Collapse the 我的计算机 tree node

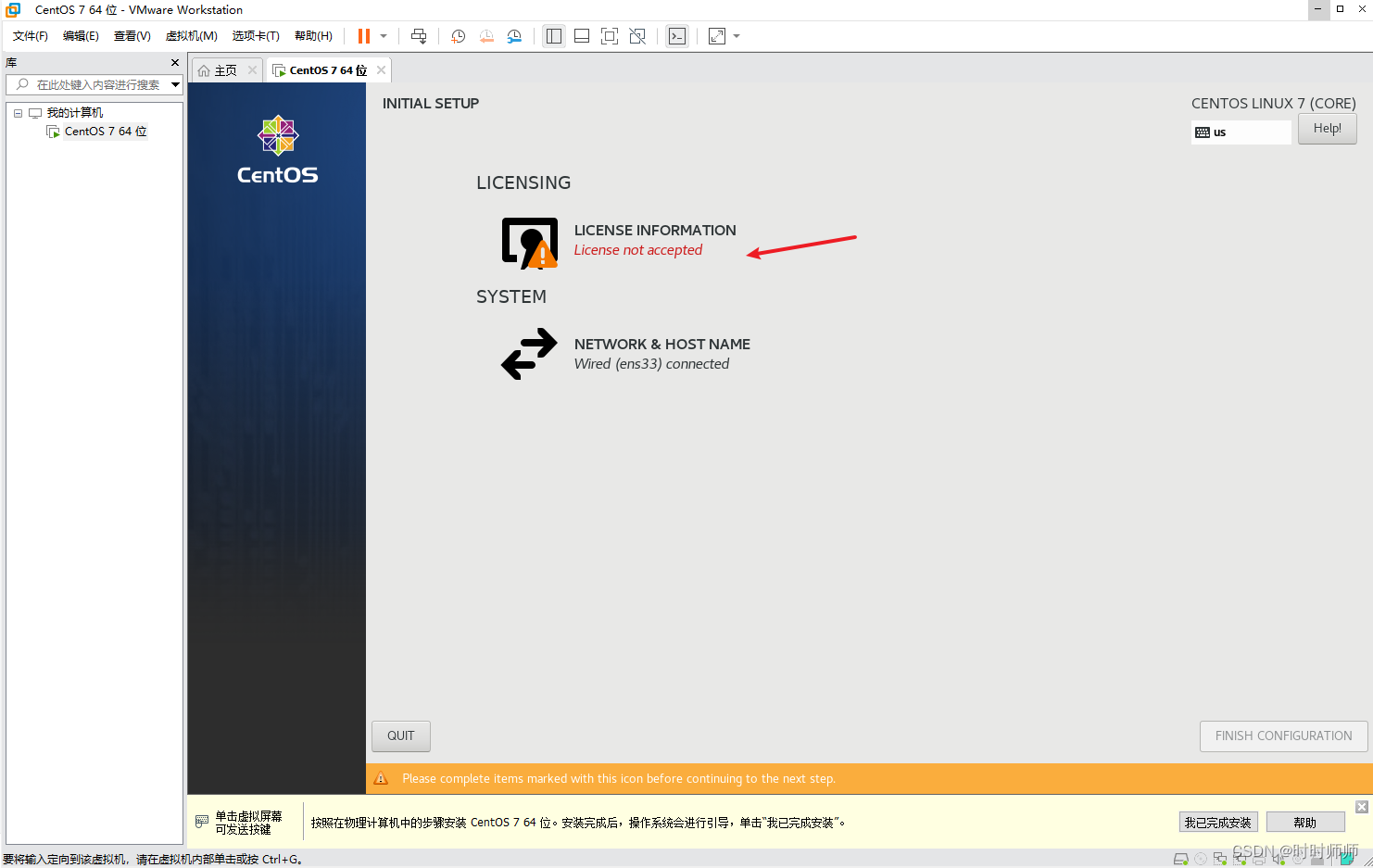pos(18,113)
